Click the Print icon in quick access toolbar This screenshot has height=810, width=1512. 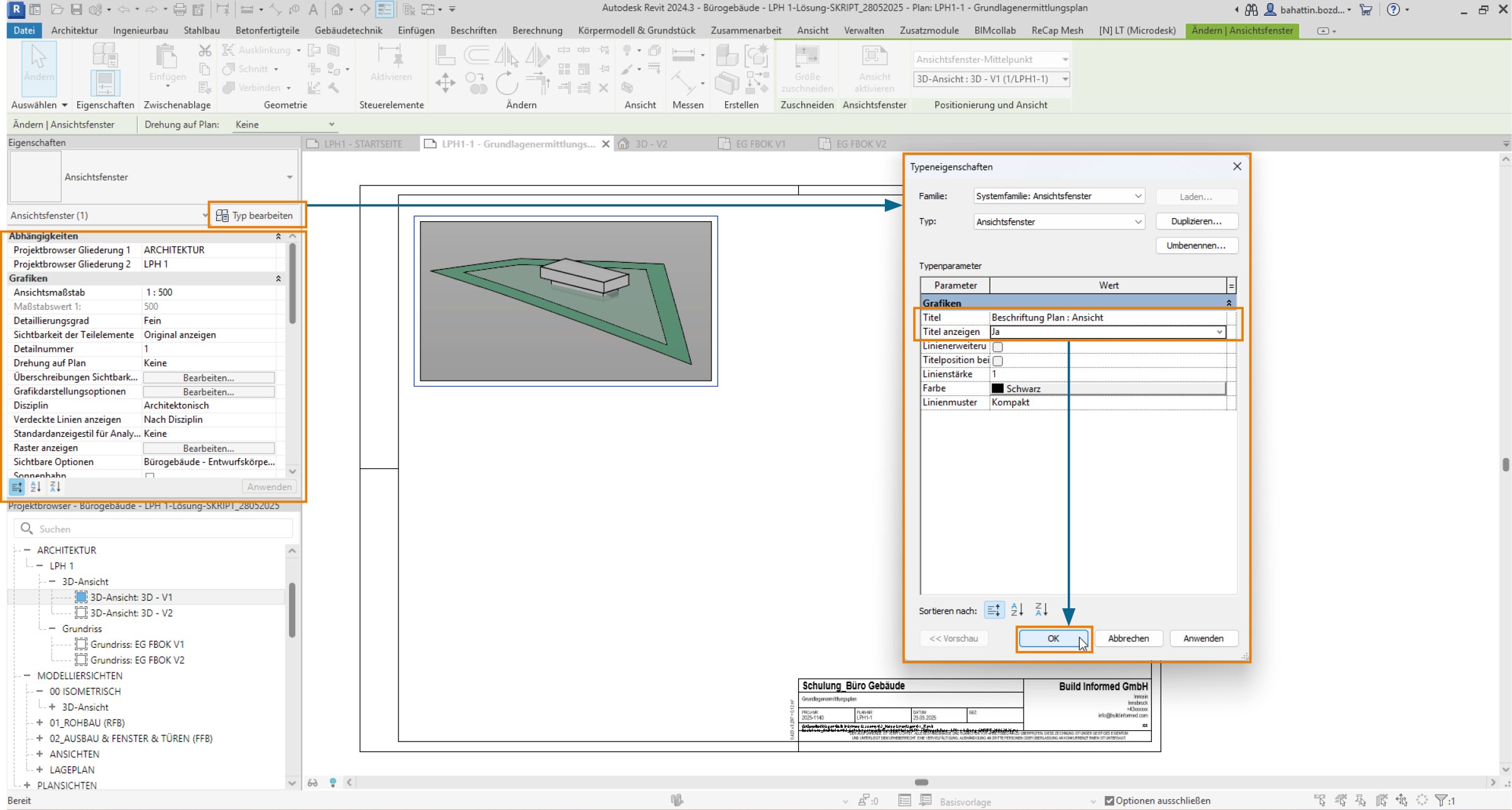(180, 9)
